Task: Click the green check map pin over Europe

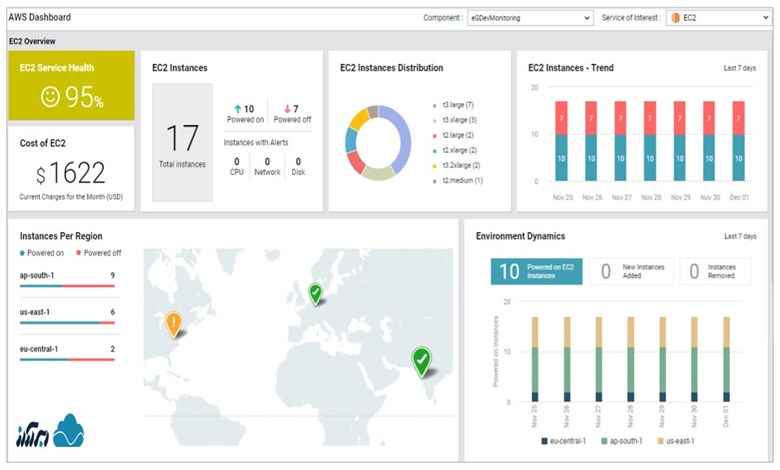Action: pos(315,293)
